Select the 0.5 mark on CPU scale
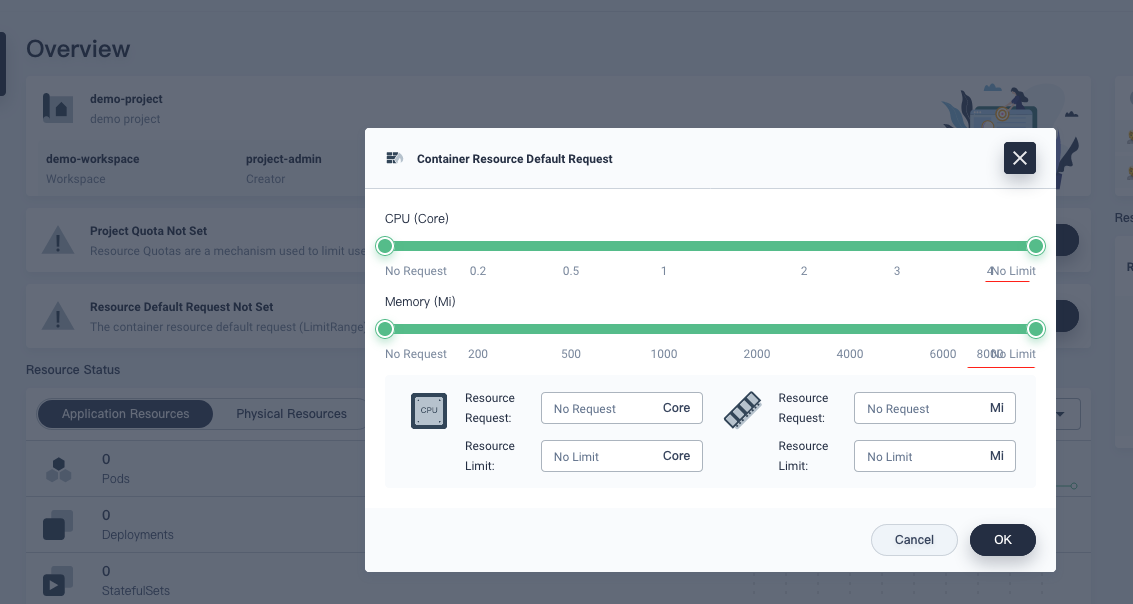Image resolution: width=1133 pixels, height=604 pixels. pos(571,271)
